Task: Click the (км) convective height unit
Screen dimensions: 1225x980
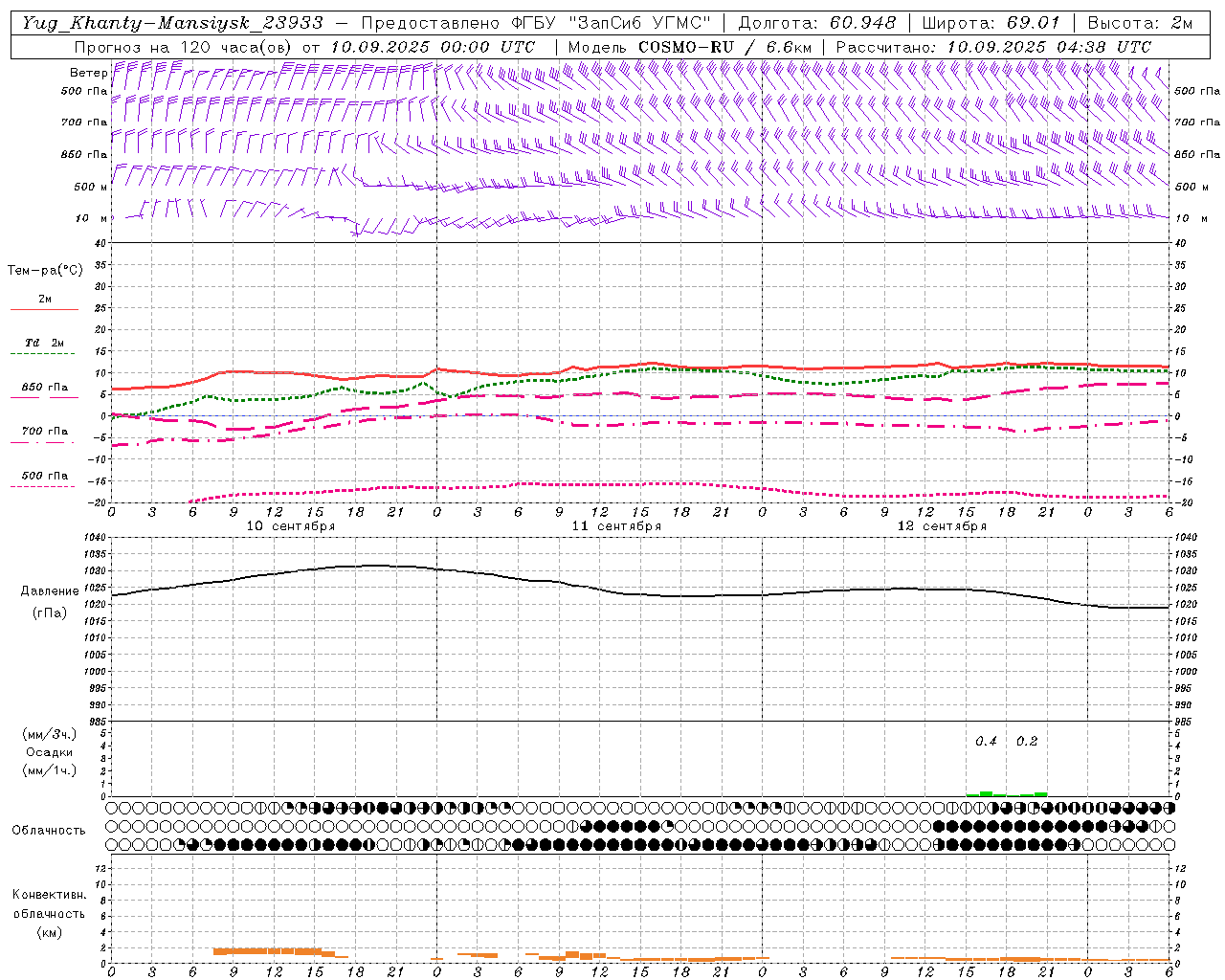Action: click(x=49, y=932)
